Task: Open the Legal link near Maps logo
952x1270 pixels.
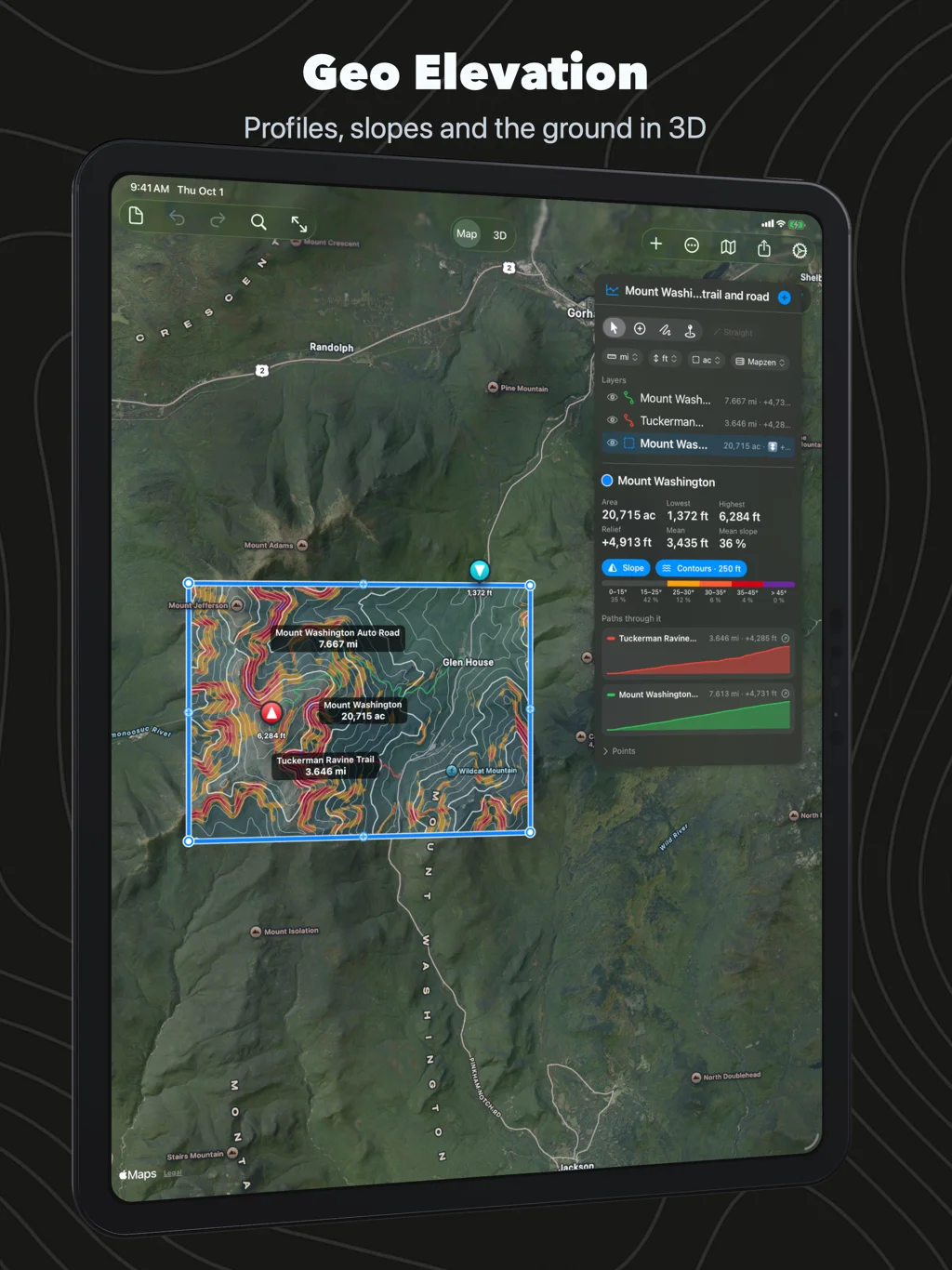Action: [173, 1173]
